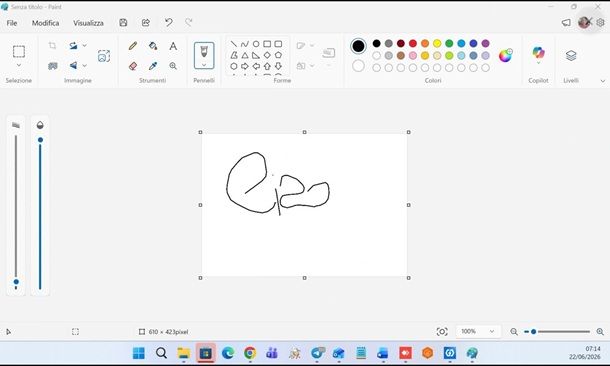Open the Layers (Livelli) panel icon

[571, 56]
